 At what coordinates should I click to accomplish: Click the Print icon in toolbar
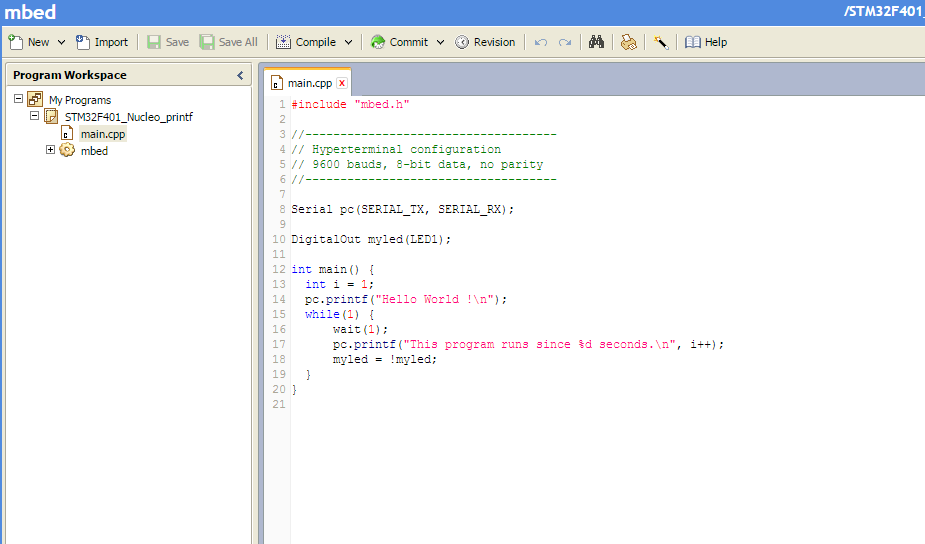point(628,42)
